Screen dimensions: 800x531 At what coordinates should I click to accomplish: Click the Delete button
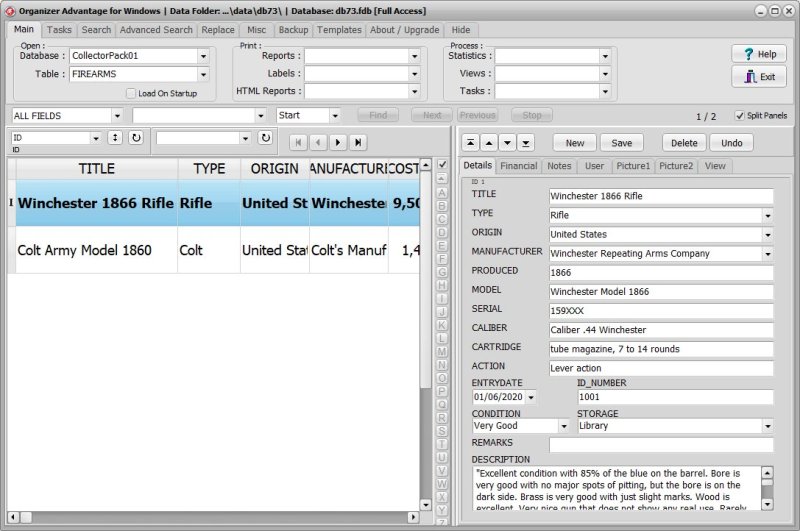pos(684,143)
